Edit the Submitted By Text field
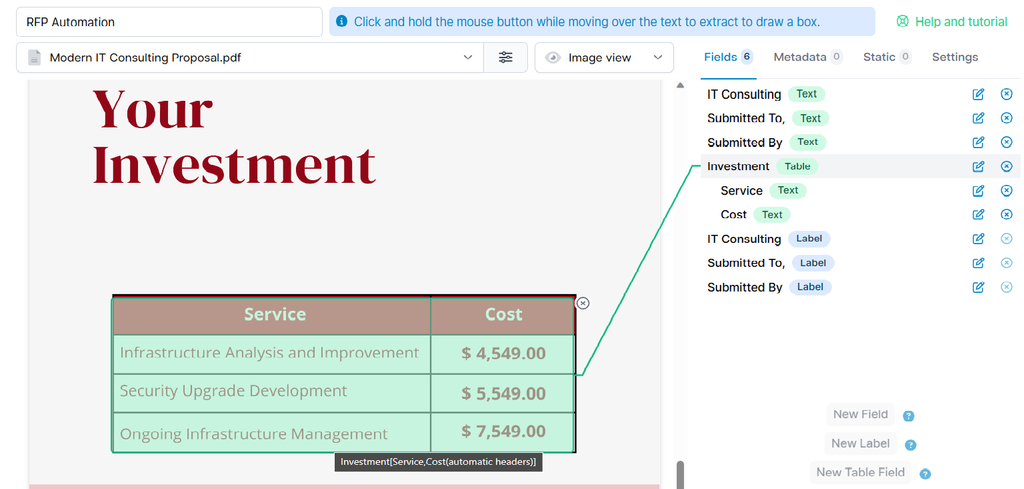 (x=978, y=142)
